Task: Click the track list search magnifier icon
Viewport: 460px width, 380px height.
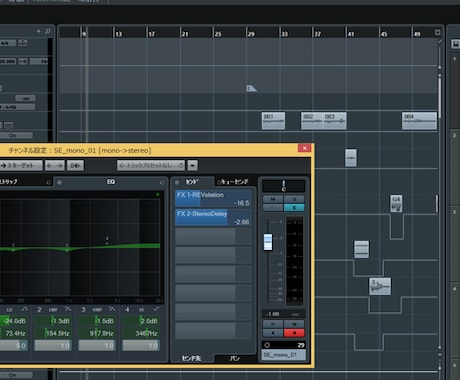Action: pyautogui.click(x=48, y=31)
